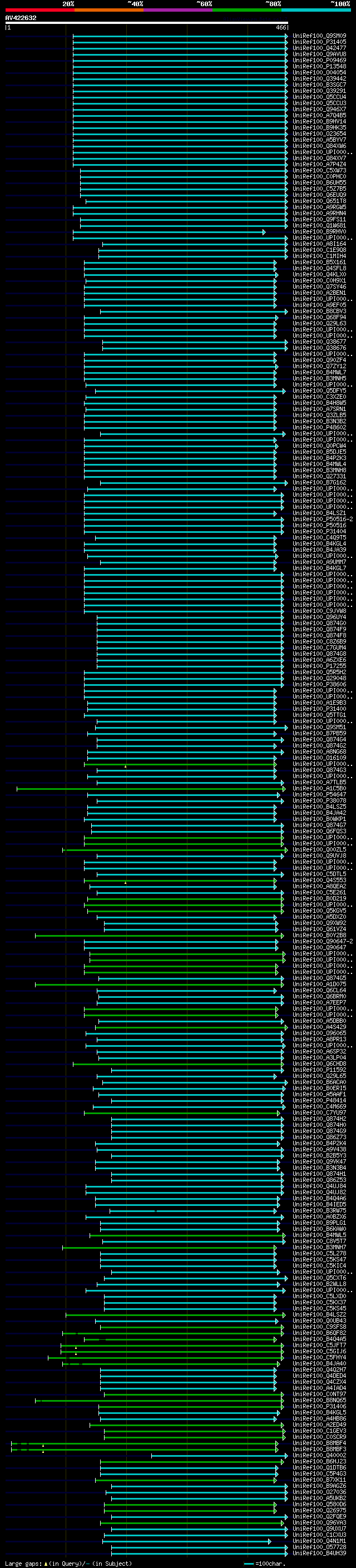The image size is (356, 1568).
Task: Click the green ~80% identity legend segment
Action: pyautogui.click(x=247, y=11)
